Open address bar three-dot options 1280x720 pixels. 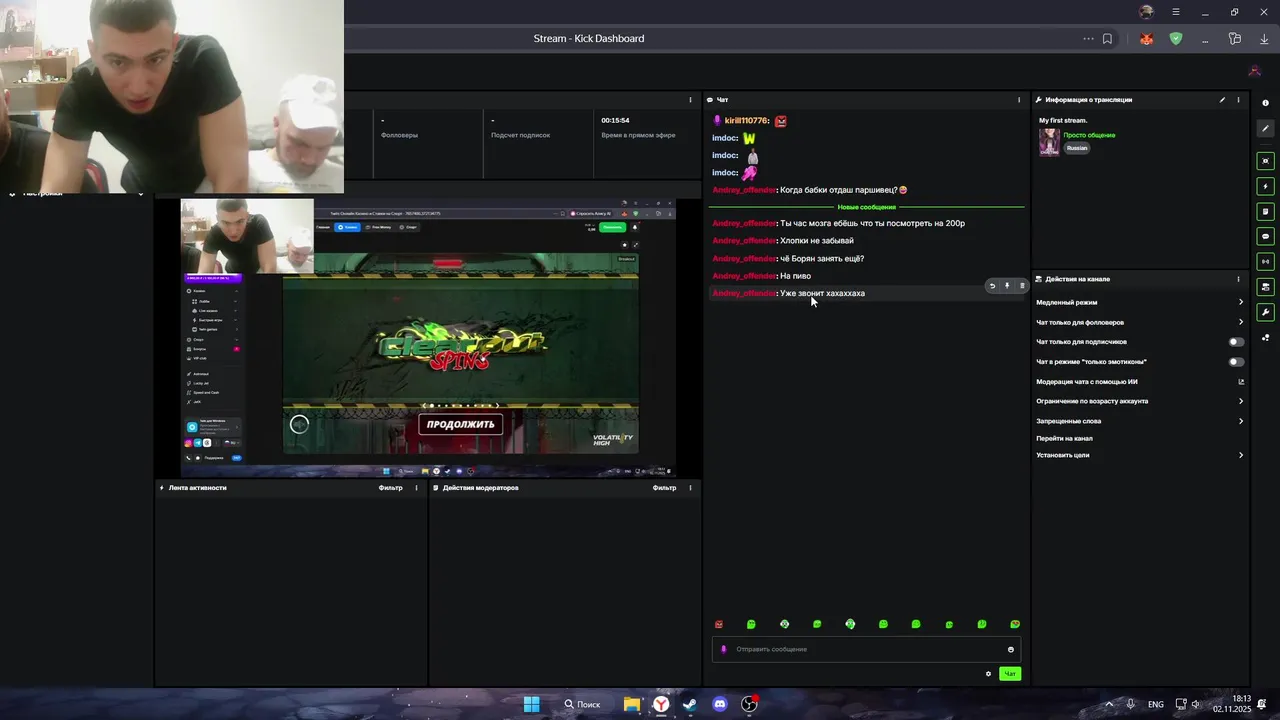[x=1088, y=39]
